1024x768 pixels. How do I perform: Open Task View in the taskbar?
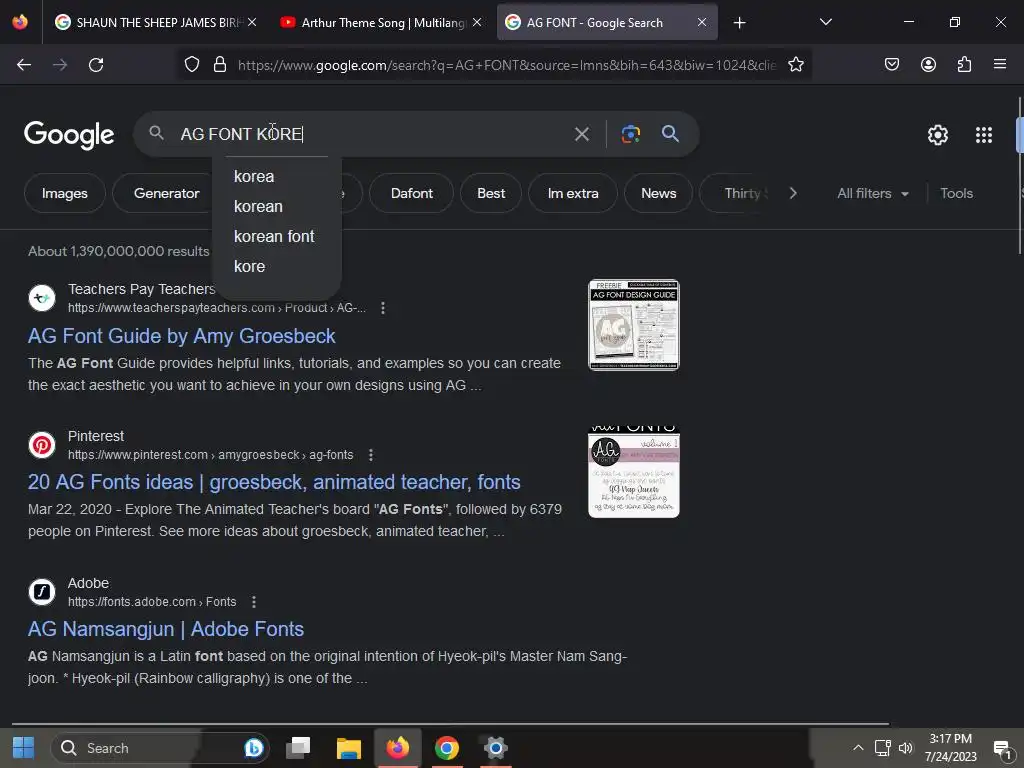(x=298, y=748)
